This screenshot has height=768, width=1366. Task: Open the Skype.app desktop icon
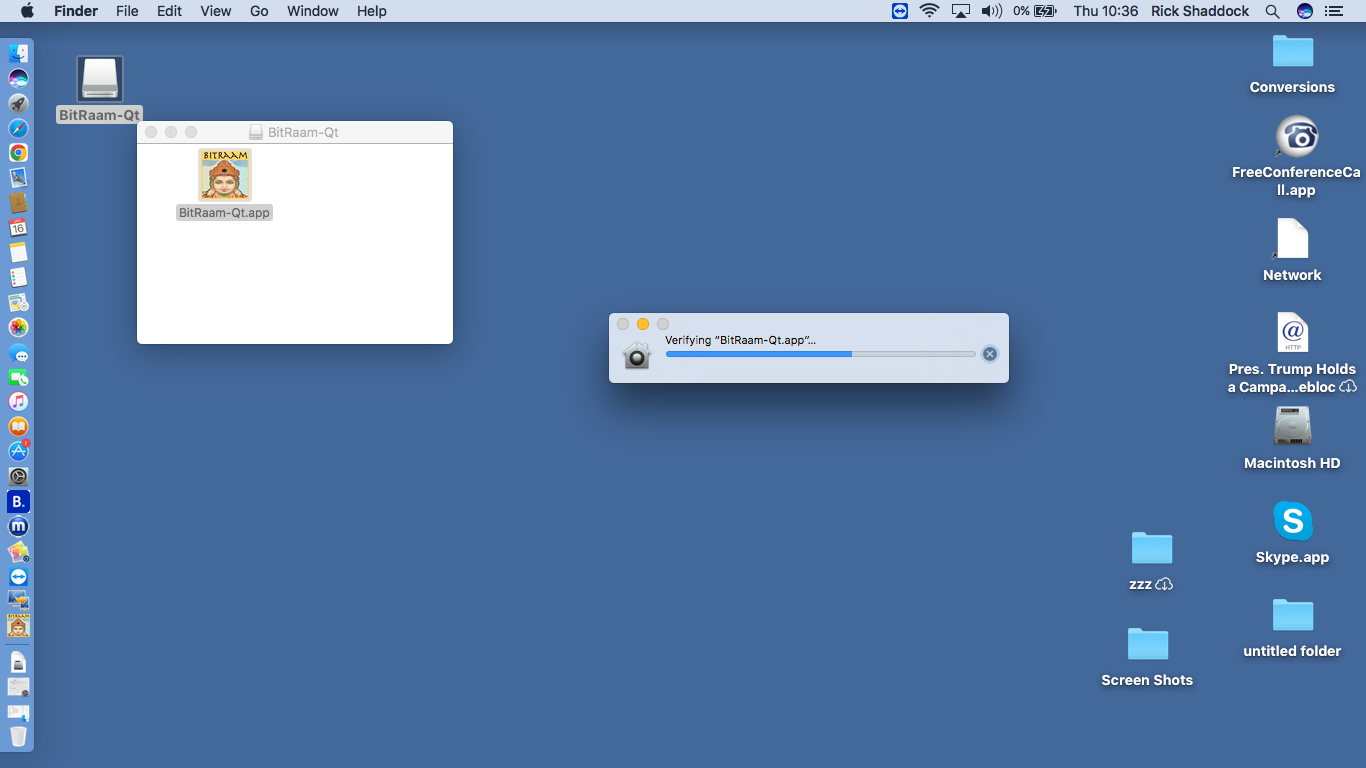pyautogui.click(x=1292, y=522)
